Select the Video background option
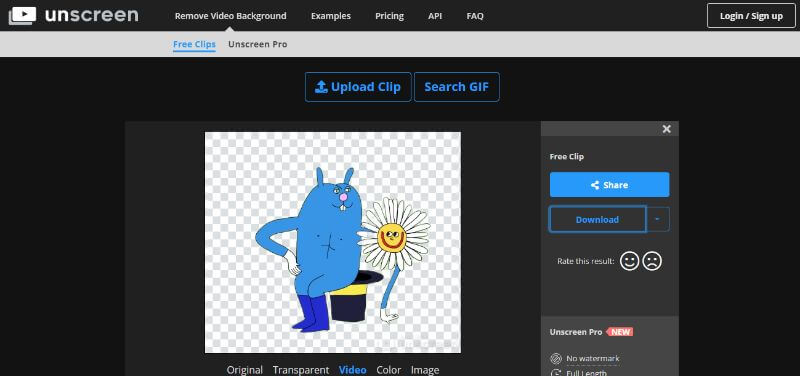The image size is (800, 376). 353,370
